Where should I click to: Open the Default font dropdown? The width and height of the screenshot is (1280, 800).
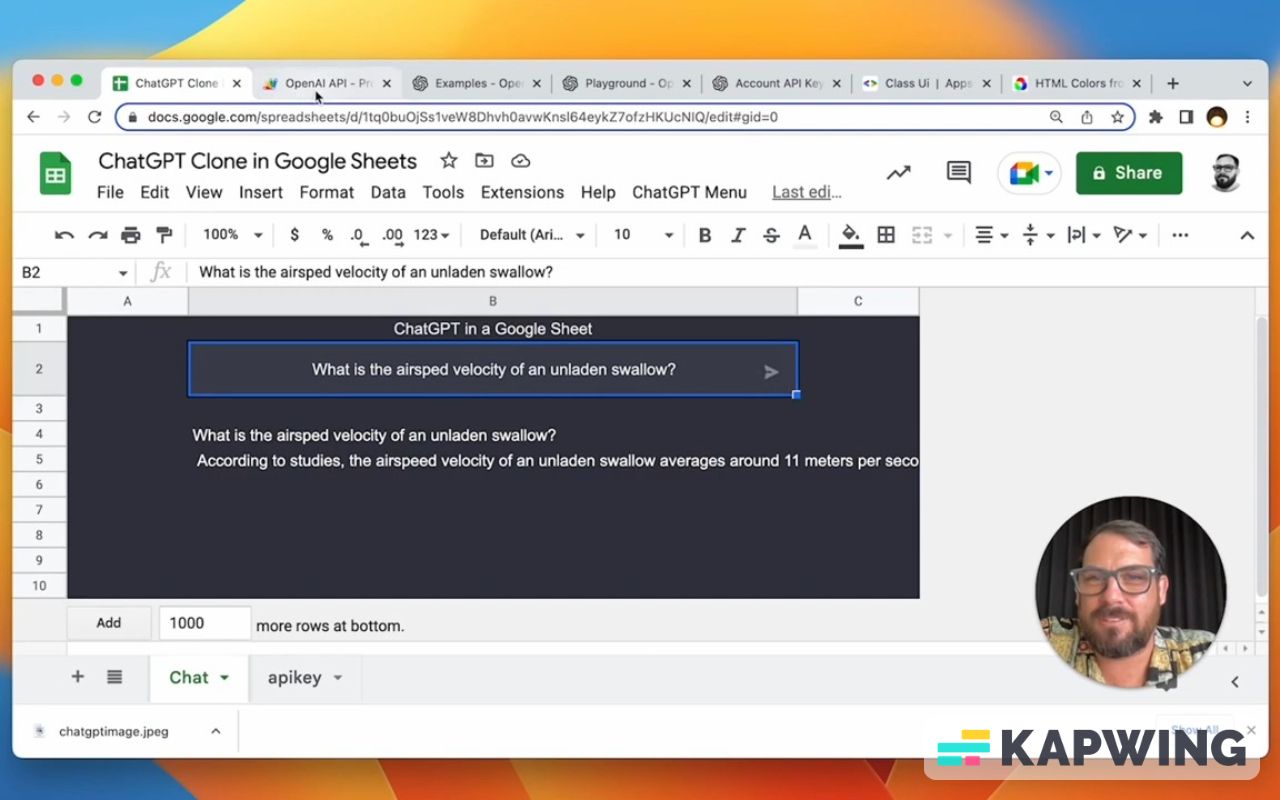coord(532,235)
